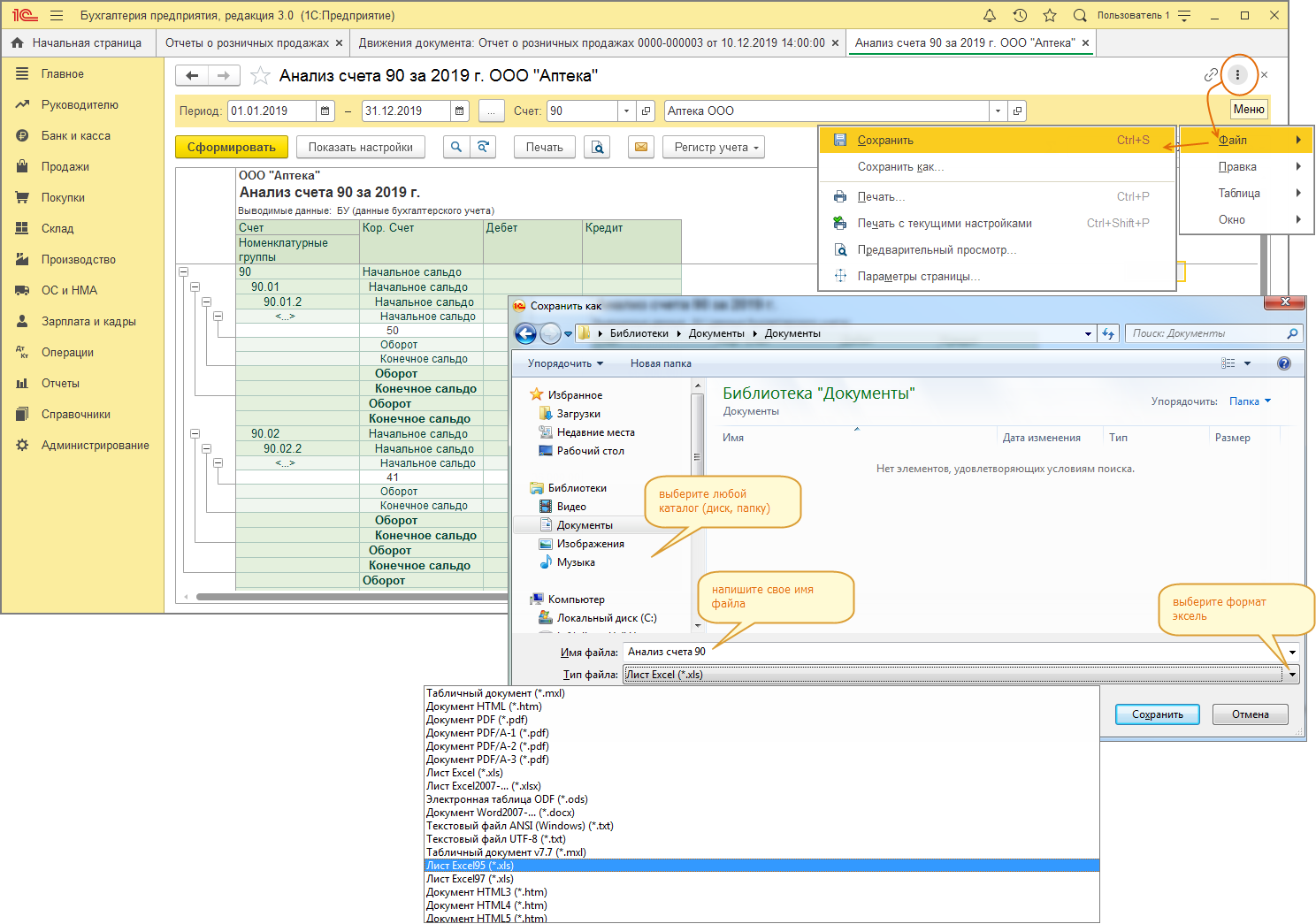
Task: Open calendar for end date 31.12.2019
Action: point(460,111)
